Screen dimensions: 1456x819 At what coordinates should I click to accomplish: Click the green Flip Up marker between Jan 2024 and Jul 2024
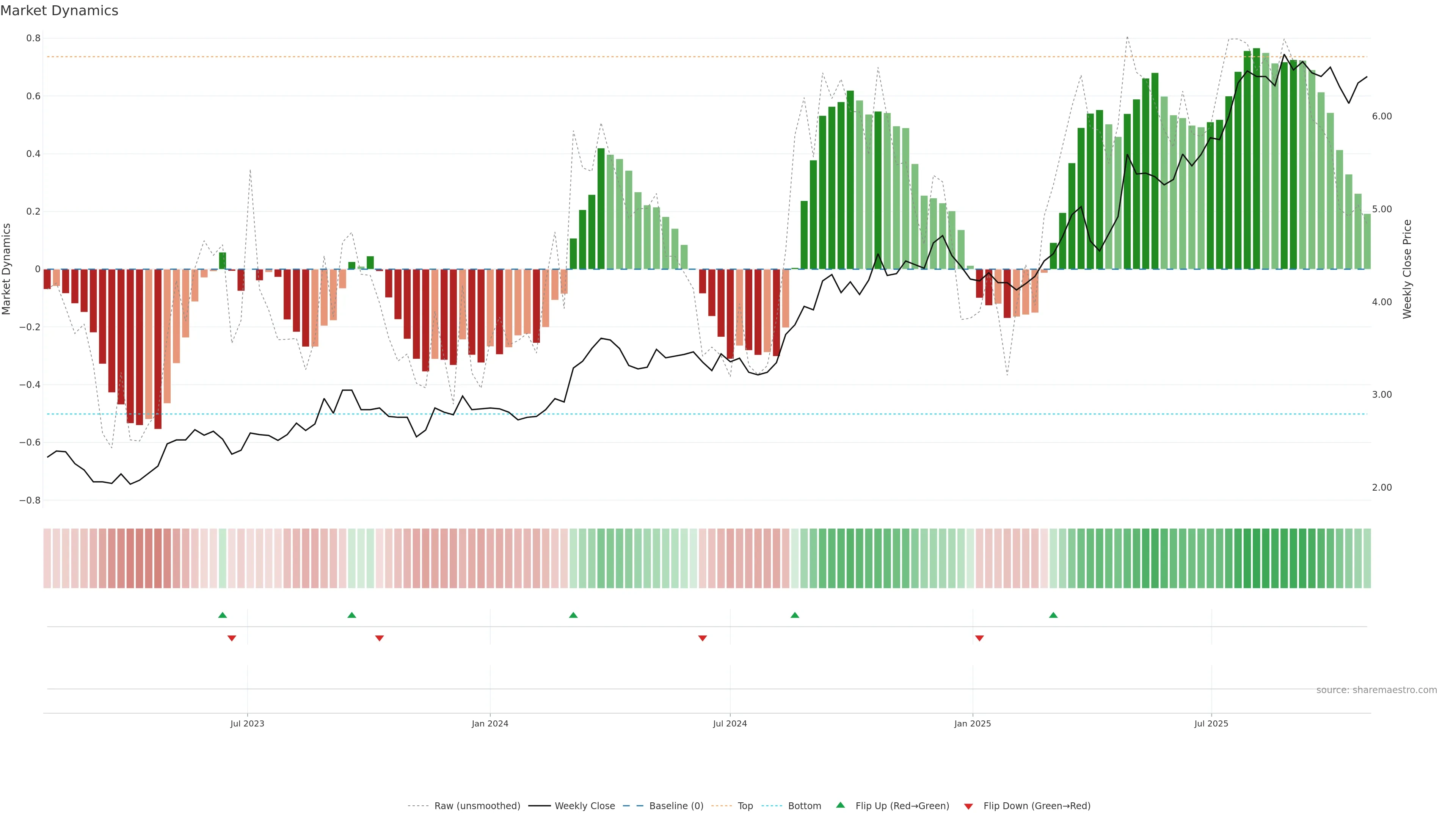pyautogui.click(x=573, y=615)
